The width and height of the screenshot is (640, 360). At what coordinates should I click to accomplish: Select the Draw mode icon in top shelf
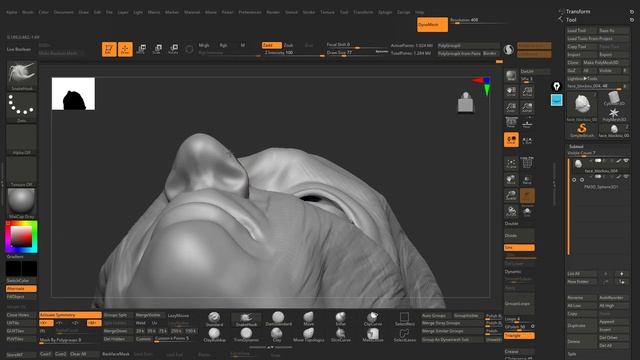pyautogui.click(x=125, y=49)
